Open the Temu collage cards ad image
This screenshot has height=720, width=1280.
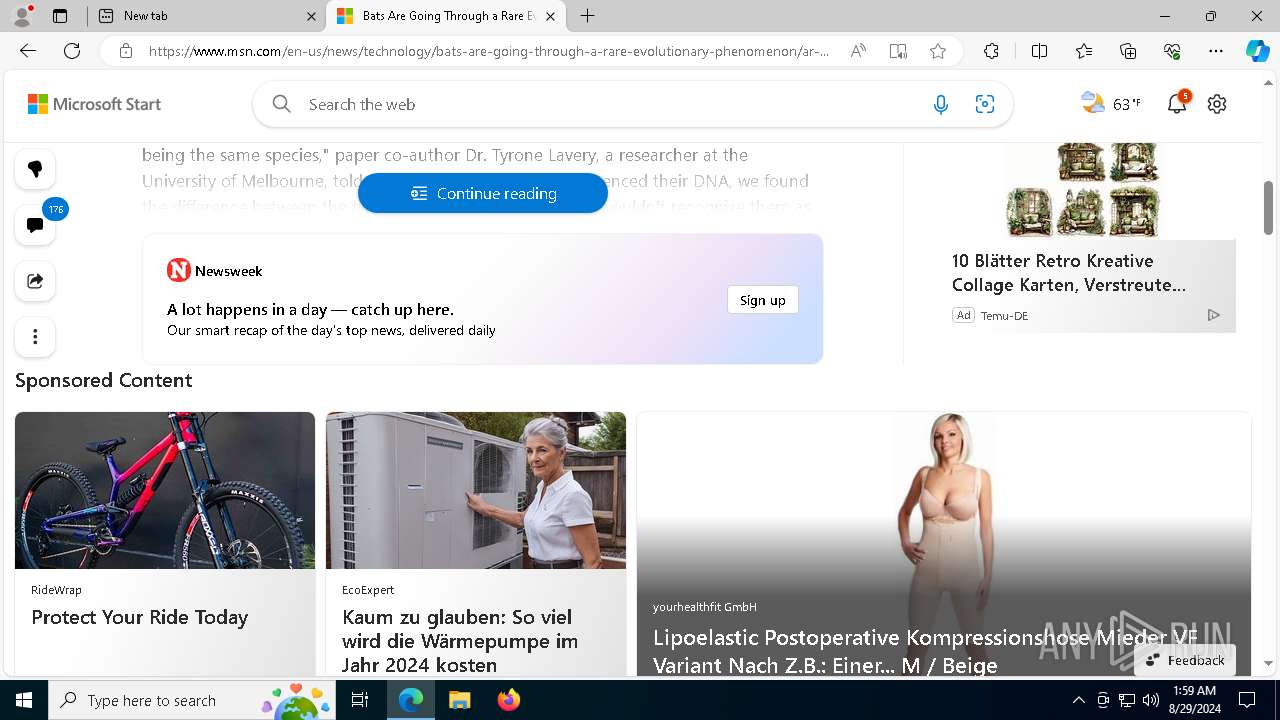tap(1082, 190)
